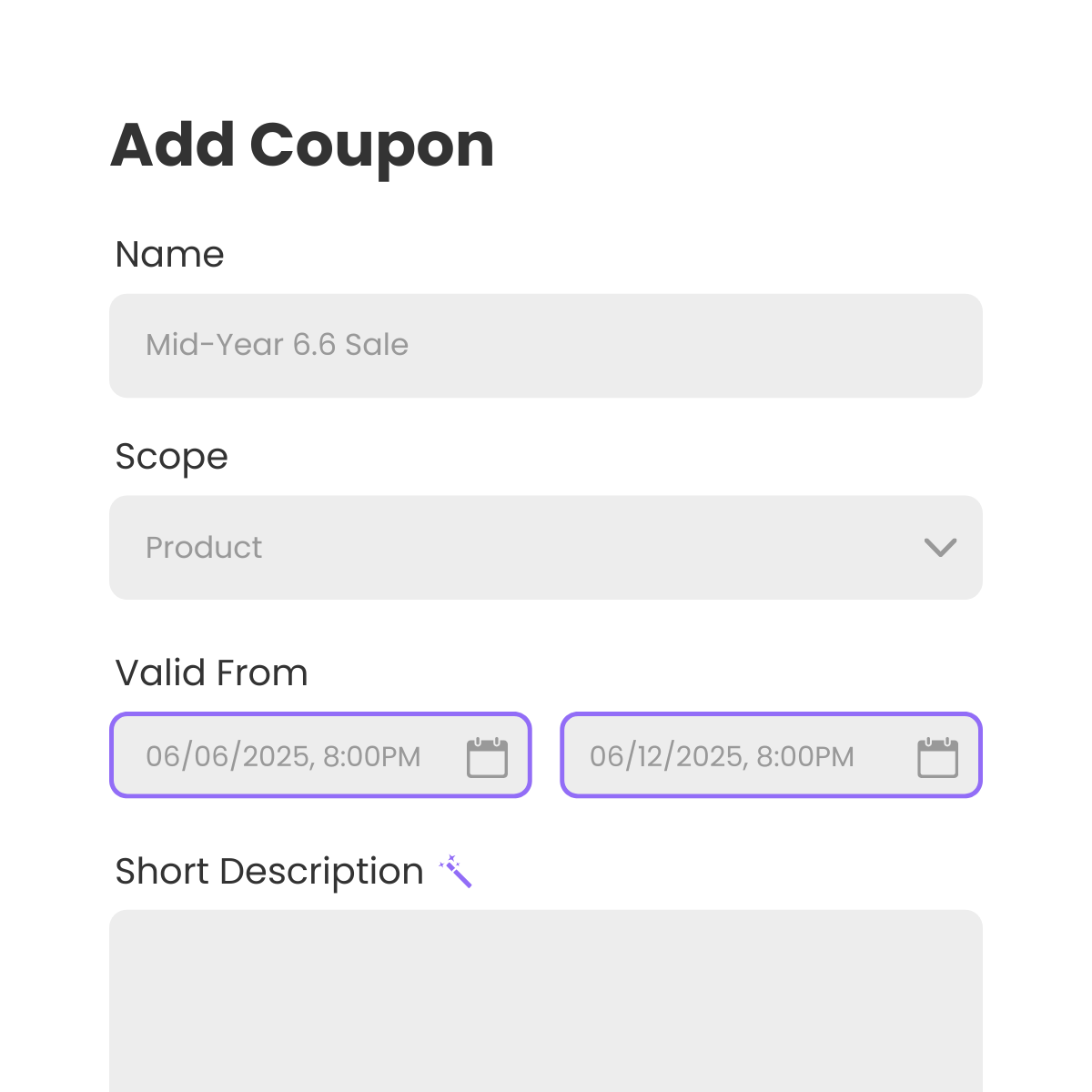Focus the Short Description text area
The height and width of the screenshot is (1092, 1092).
(x=546, y=1001)
